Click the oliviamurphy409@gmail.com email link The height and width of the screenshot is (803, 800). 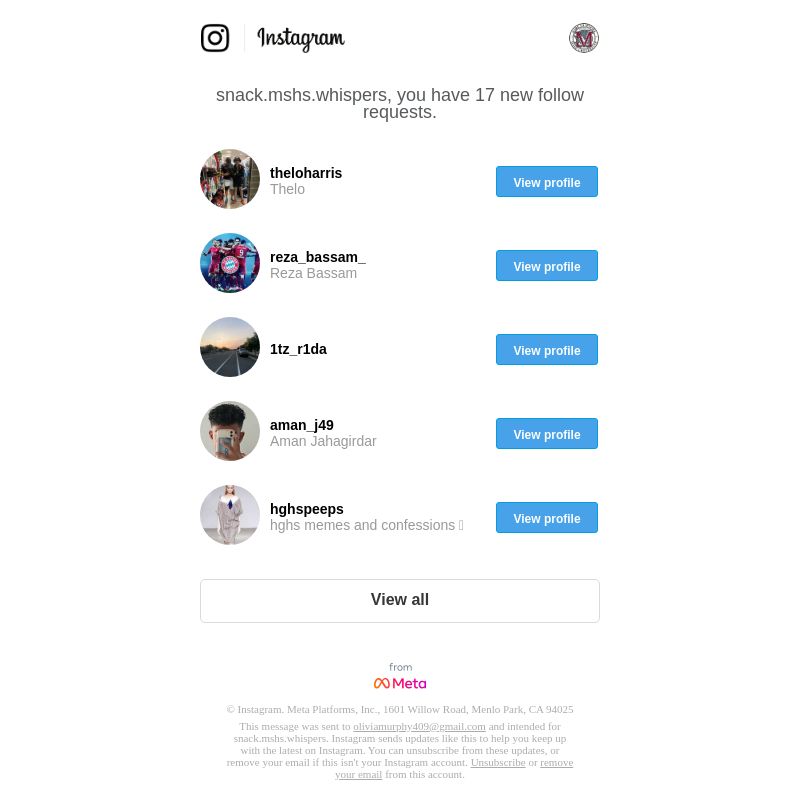419,726
